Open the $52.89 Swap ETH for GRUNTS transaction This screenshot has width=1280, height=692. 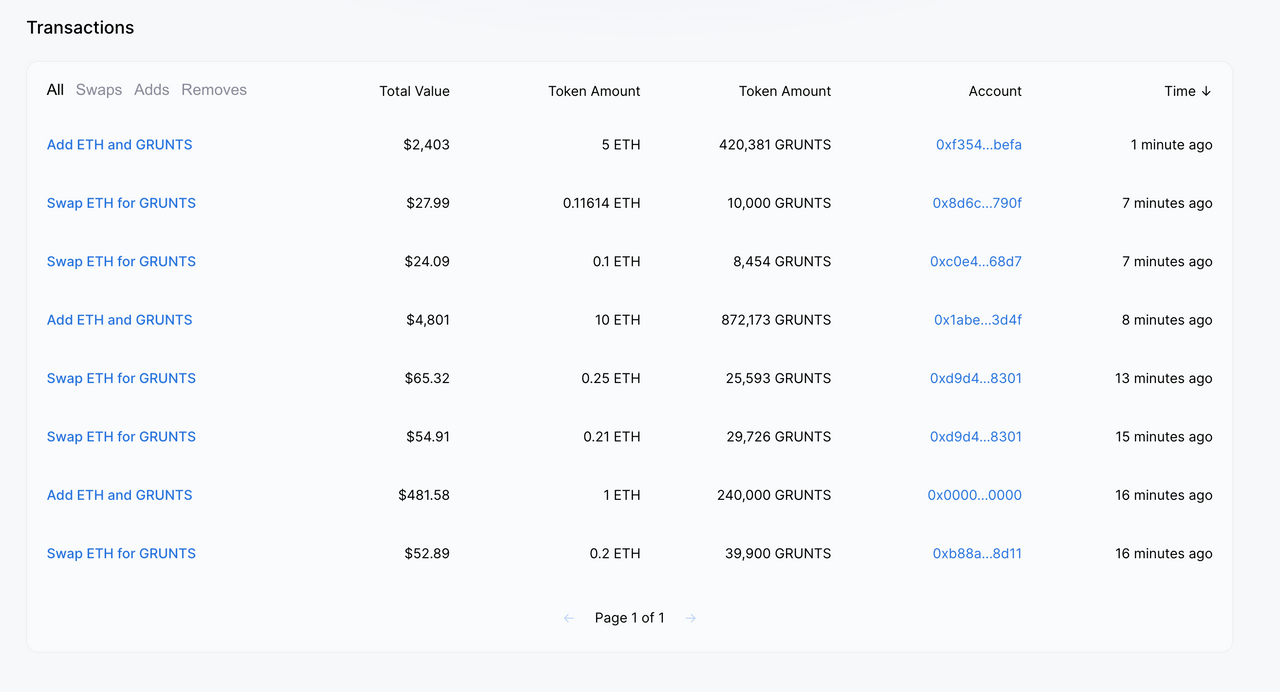121,554
